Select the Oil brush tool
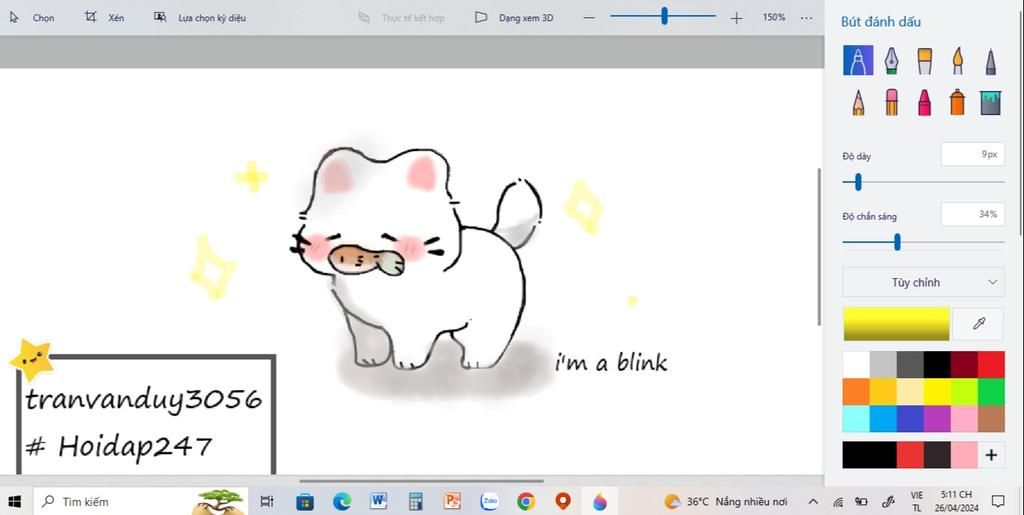Viewport: 1024px width, 515px height. pyautogui.click(x=924, y=61)
